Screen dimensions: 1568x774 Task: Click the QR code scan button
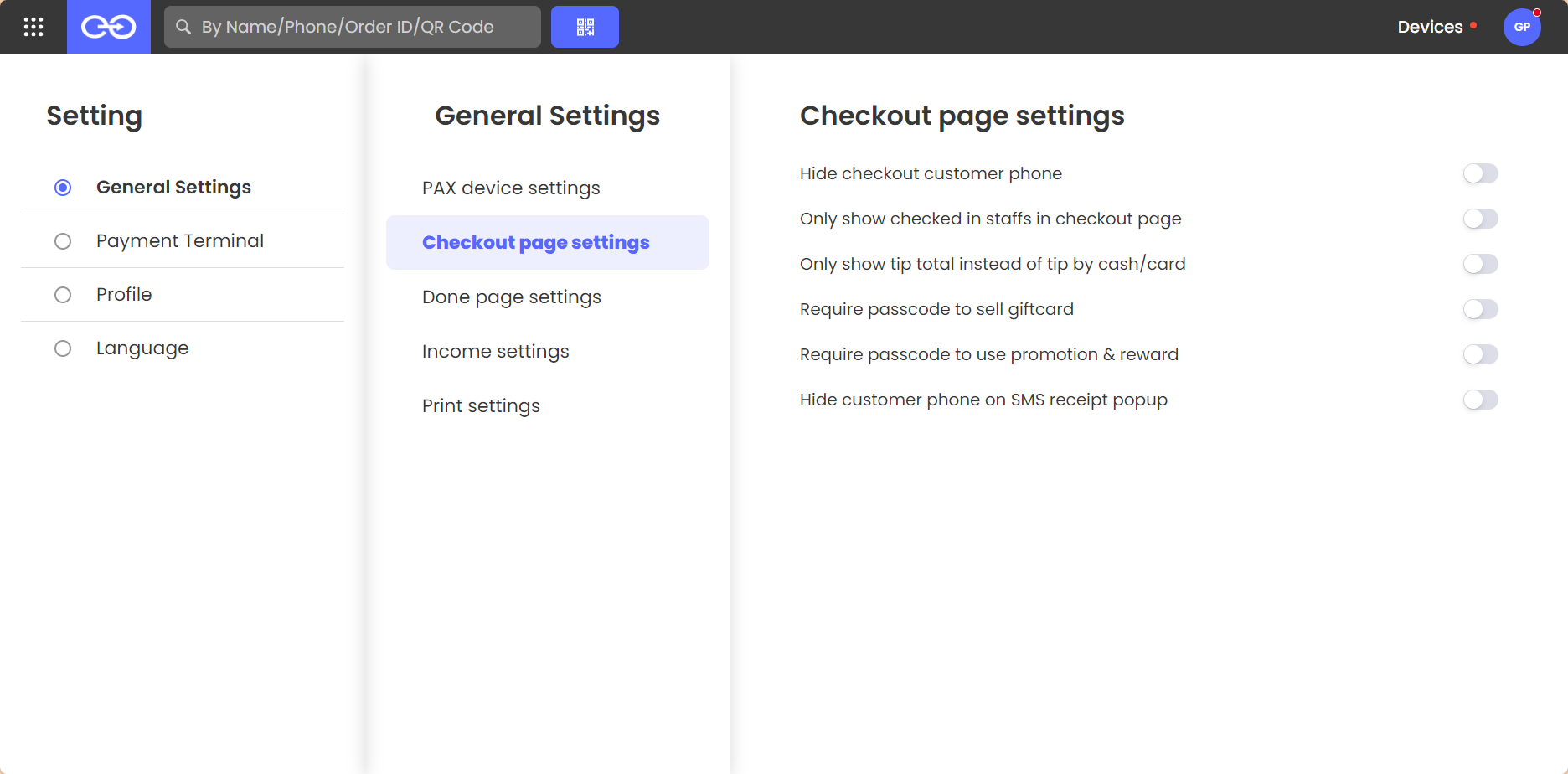point(585,27)
